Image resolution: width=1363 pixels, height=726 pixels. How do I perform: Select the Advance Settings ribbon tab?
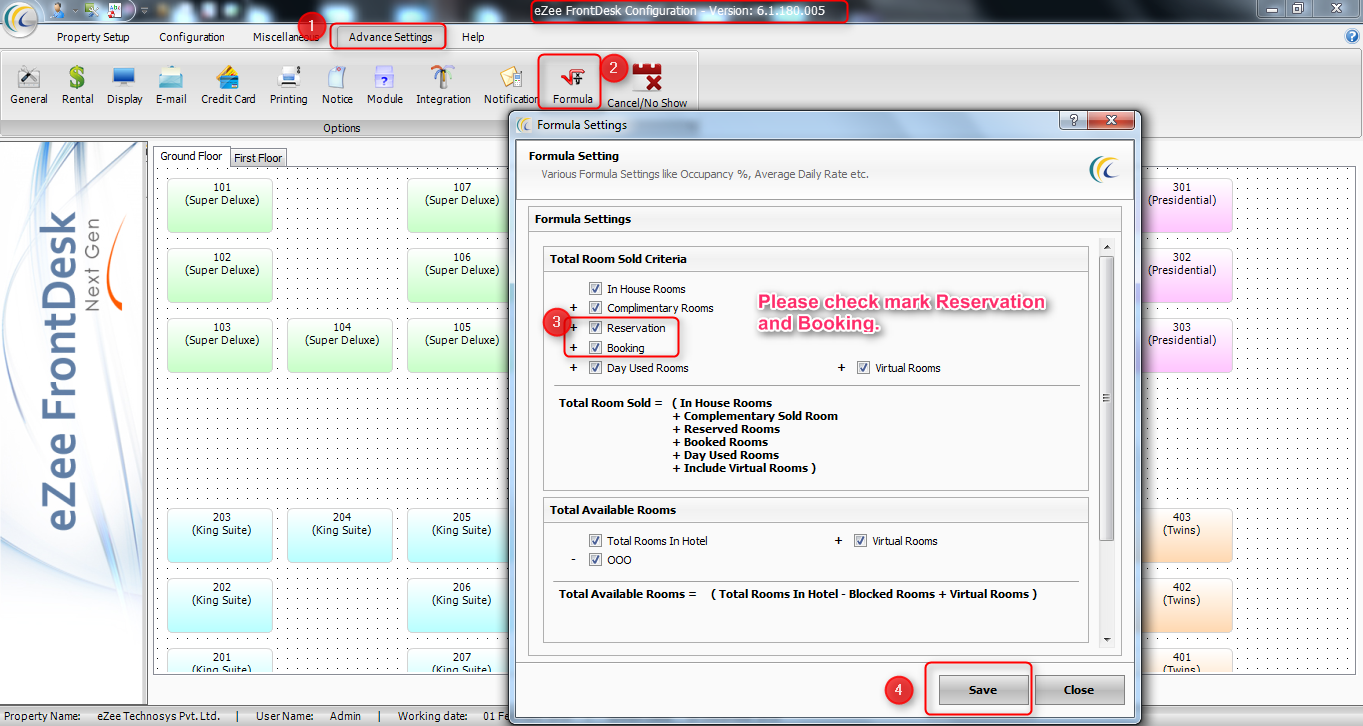pyautogui.click(x=390, y=37)
